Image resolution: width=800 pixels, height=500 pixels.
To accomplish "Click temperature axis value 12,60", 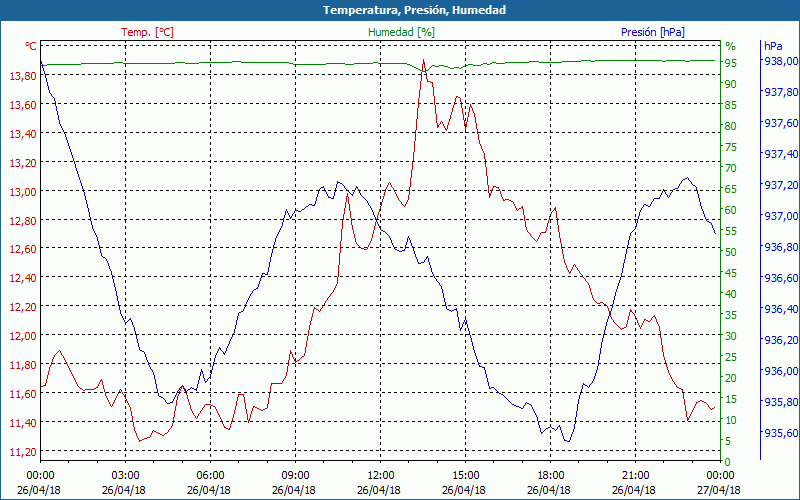I will [x=22, y=248].
